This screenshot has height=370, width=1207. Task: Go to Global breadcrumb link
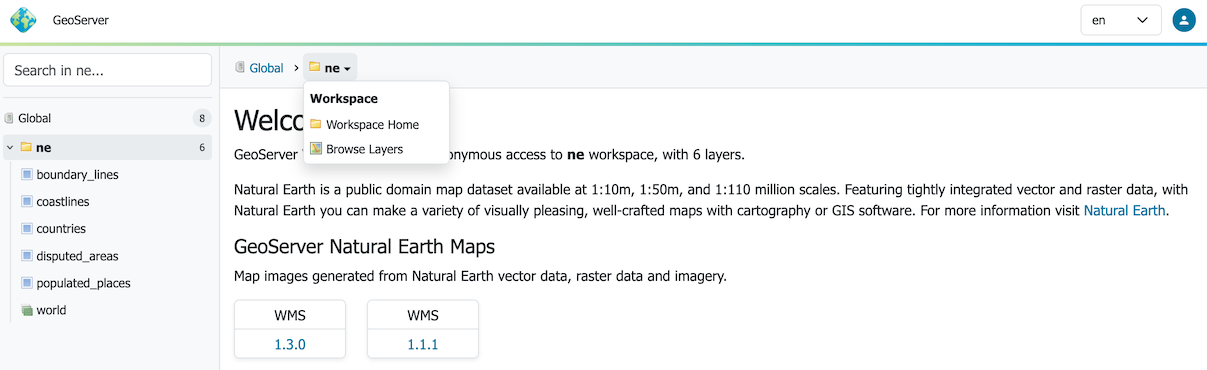[267, 68]
